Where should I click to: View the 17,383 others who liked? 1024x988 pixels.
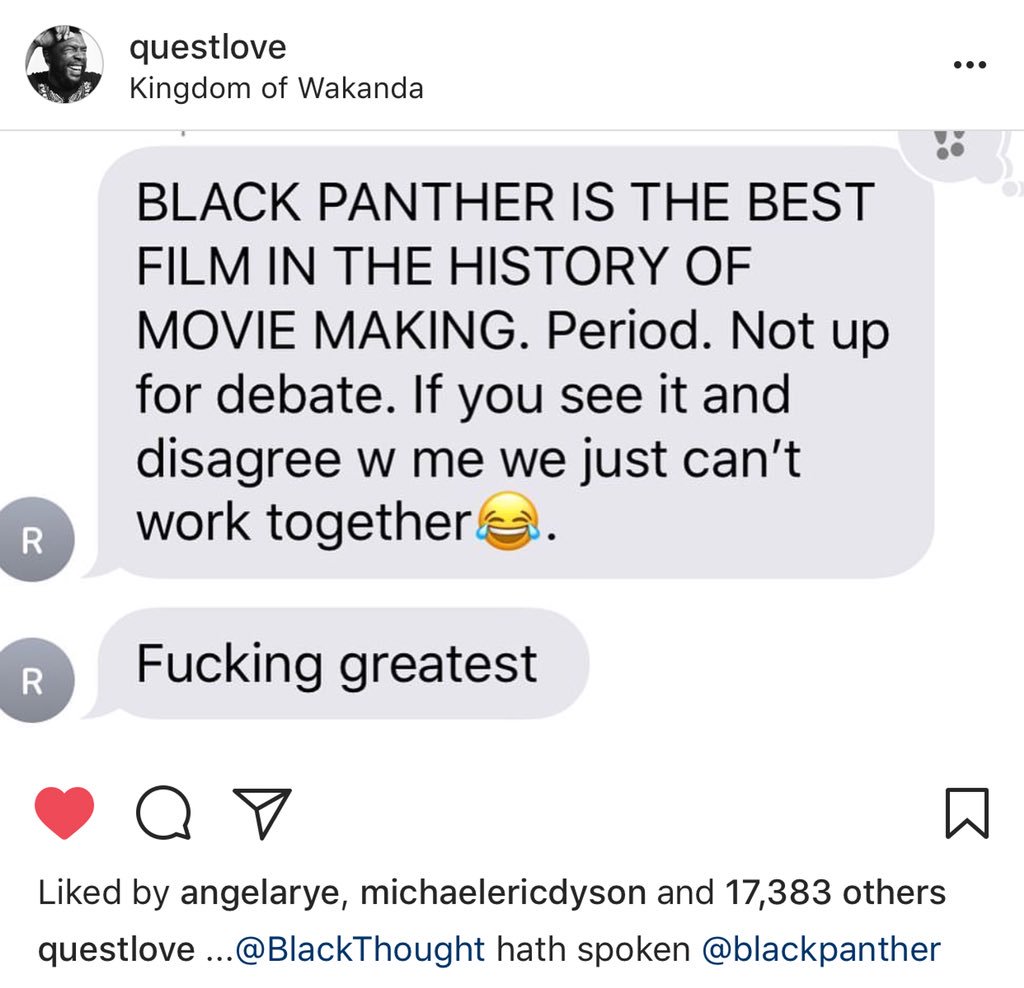[x=835, y=893]
